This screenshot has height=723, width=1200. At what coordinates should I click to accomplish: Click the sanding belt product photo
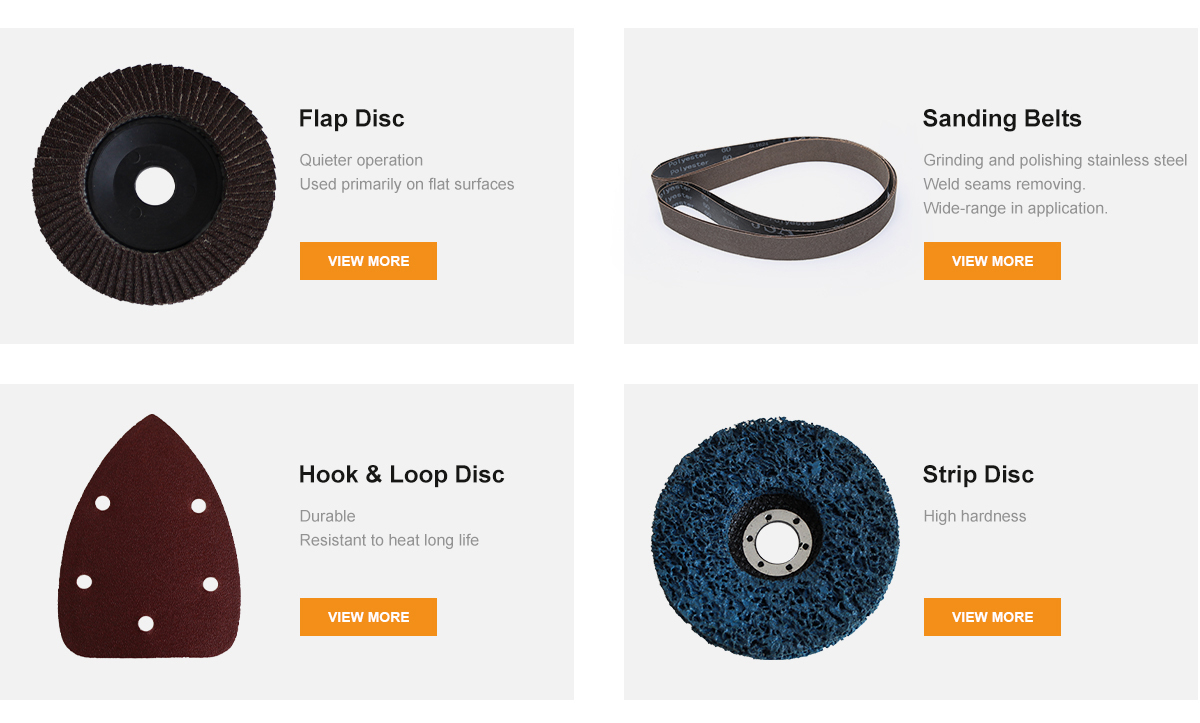point(774,198)
